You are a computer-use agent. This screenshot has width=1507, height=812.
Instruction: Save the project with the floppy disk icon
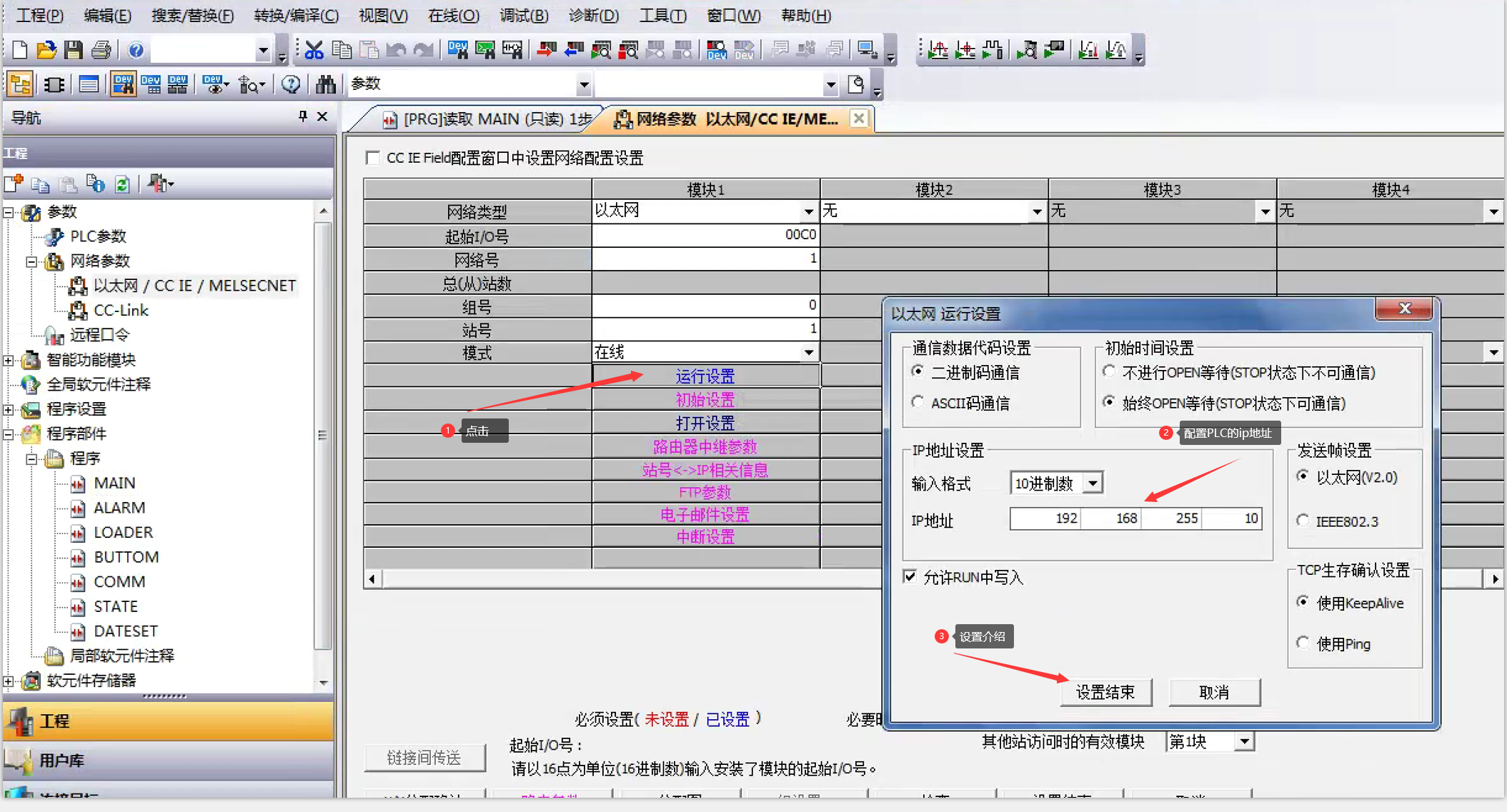pos(73,49)
